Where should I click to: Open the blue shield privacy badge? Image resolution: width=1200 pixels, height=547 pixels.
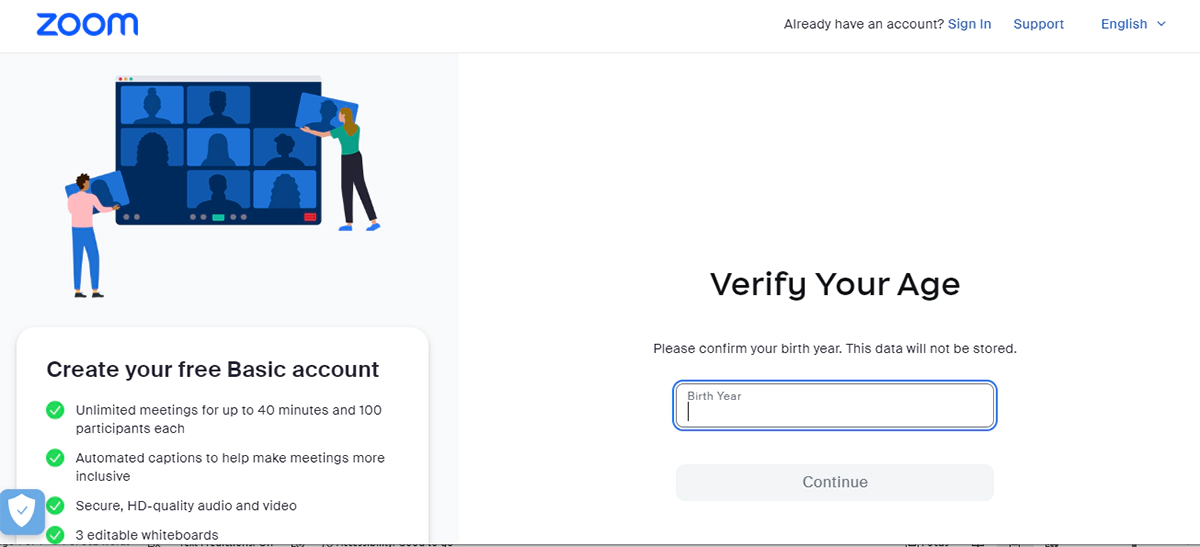pos(22,513)
